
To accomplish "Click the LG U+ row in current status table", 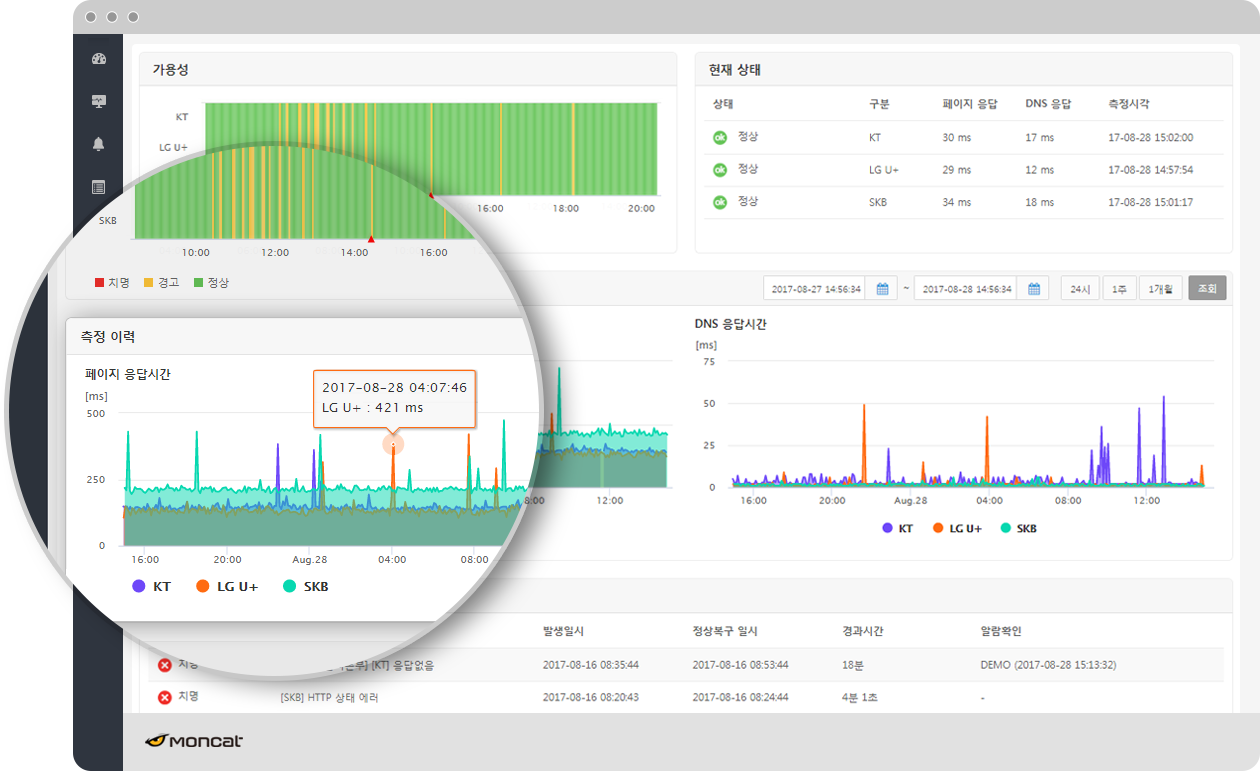I will (964, 170).
